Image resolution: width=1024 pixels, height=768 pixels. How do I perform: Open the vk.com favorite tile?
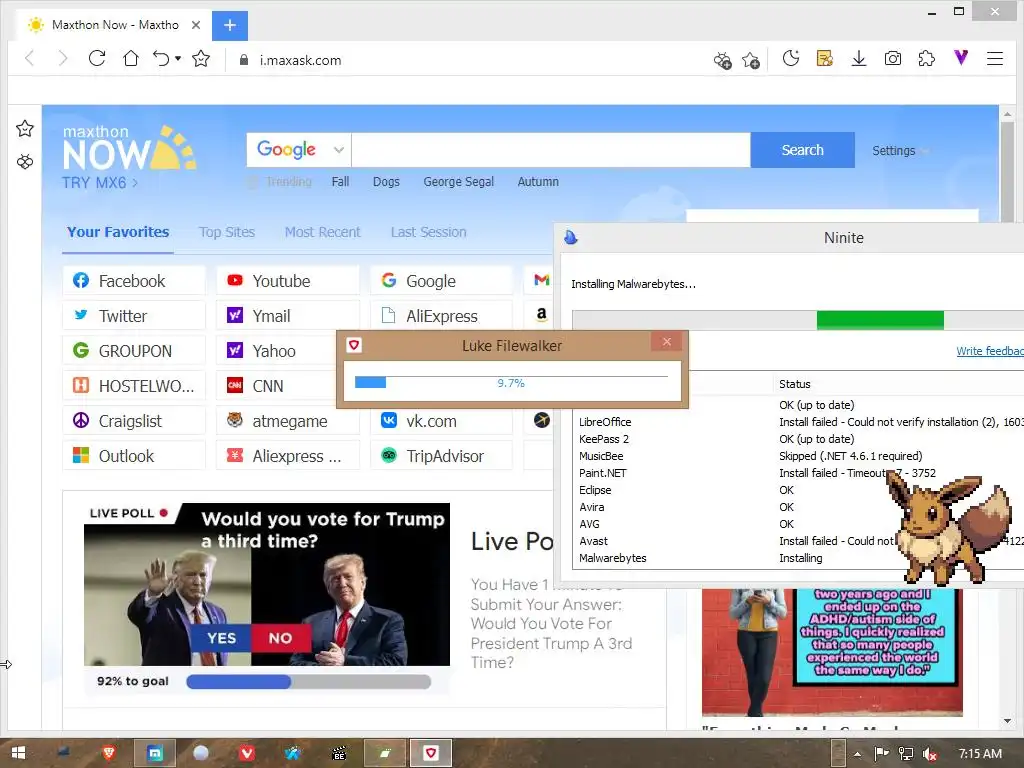[x=442, y=421]
